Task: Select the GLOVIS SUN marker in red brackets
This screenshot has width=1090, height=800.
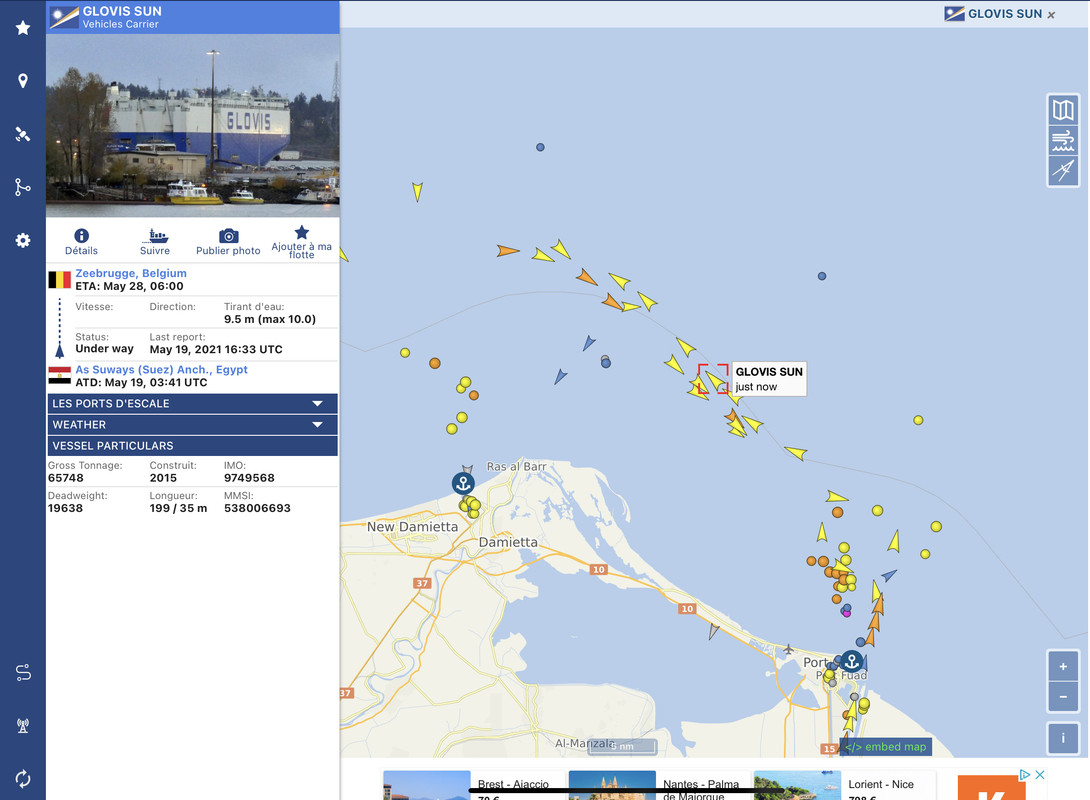Action: (713, 379)
